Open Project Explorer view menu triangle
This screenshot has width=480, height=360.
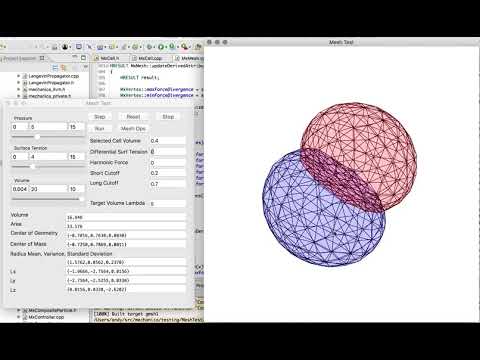(85, 68)
